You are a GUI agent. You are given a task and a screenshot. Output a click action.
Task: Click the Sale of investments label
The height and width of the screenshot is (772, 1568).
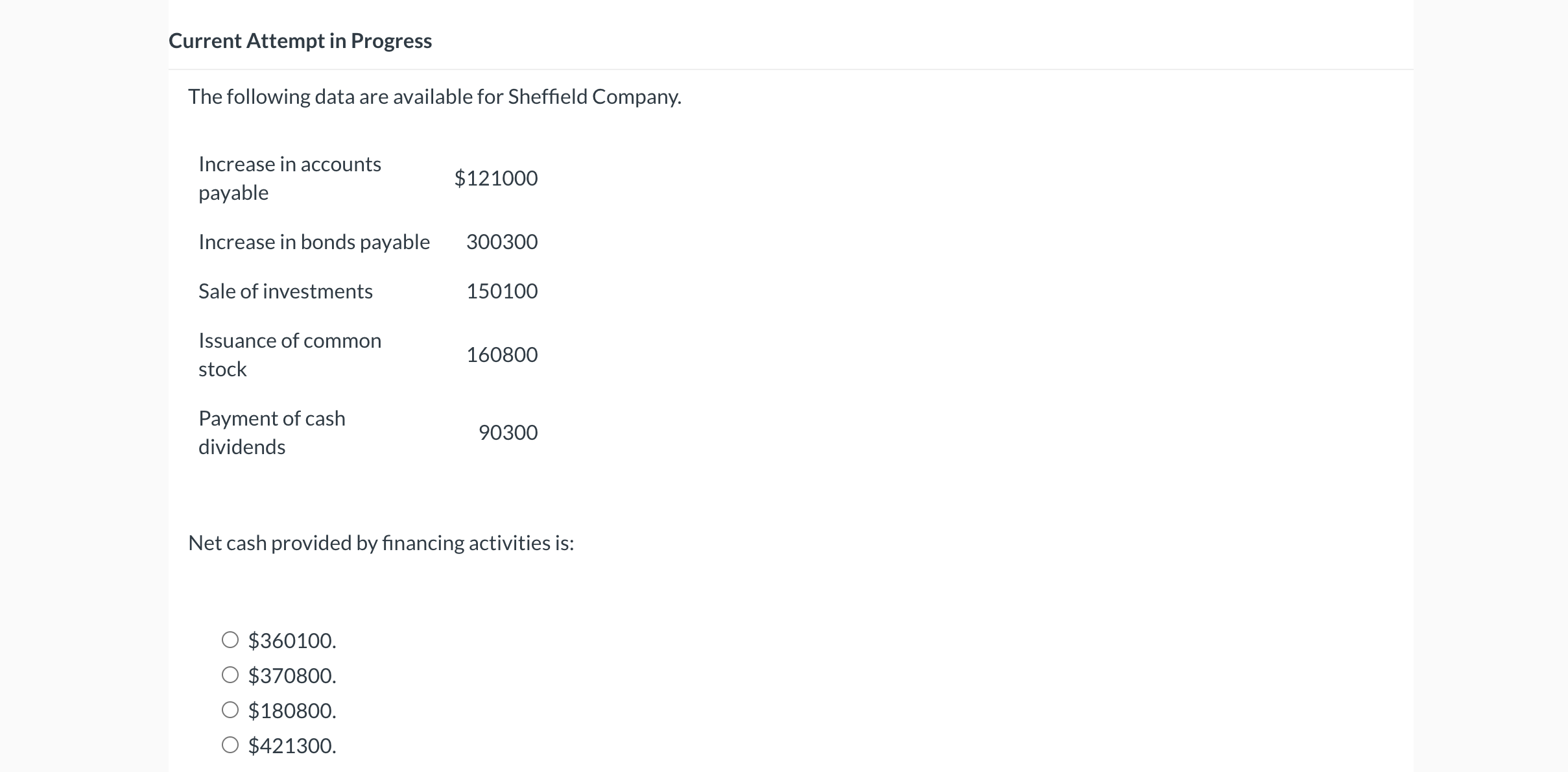tap(285, 291)
